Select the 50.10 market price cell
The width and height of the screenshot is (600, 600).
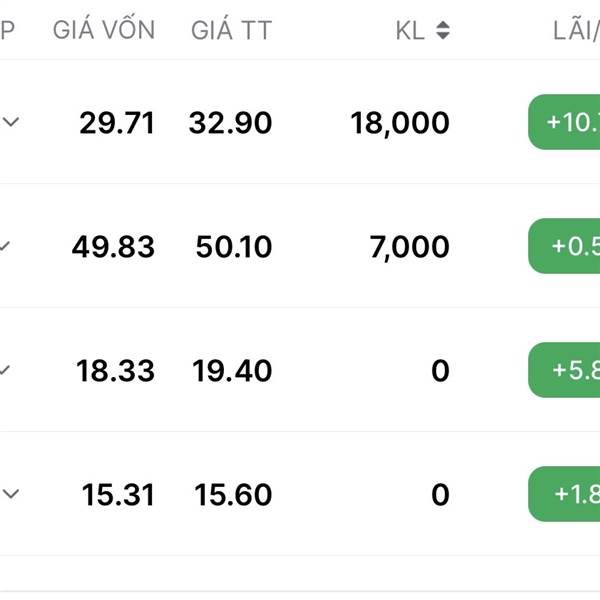coord(234,247)
